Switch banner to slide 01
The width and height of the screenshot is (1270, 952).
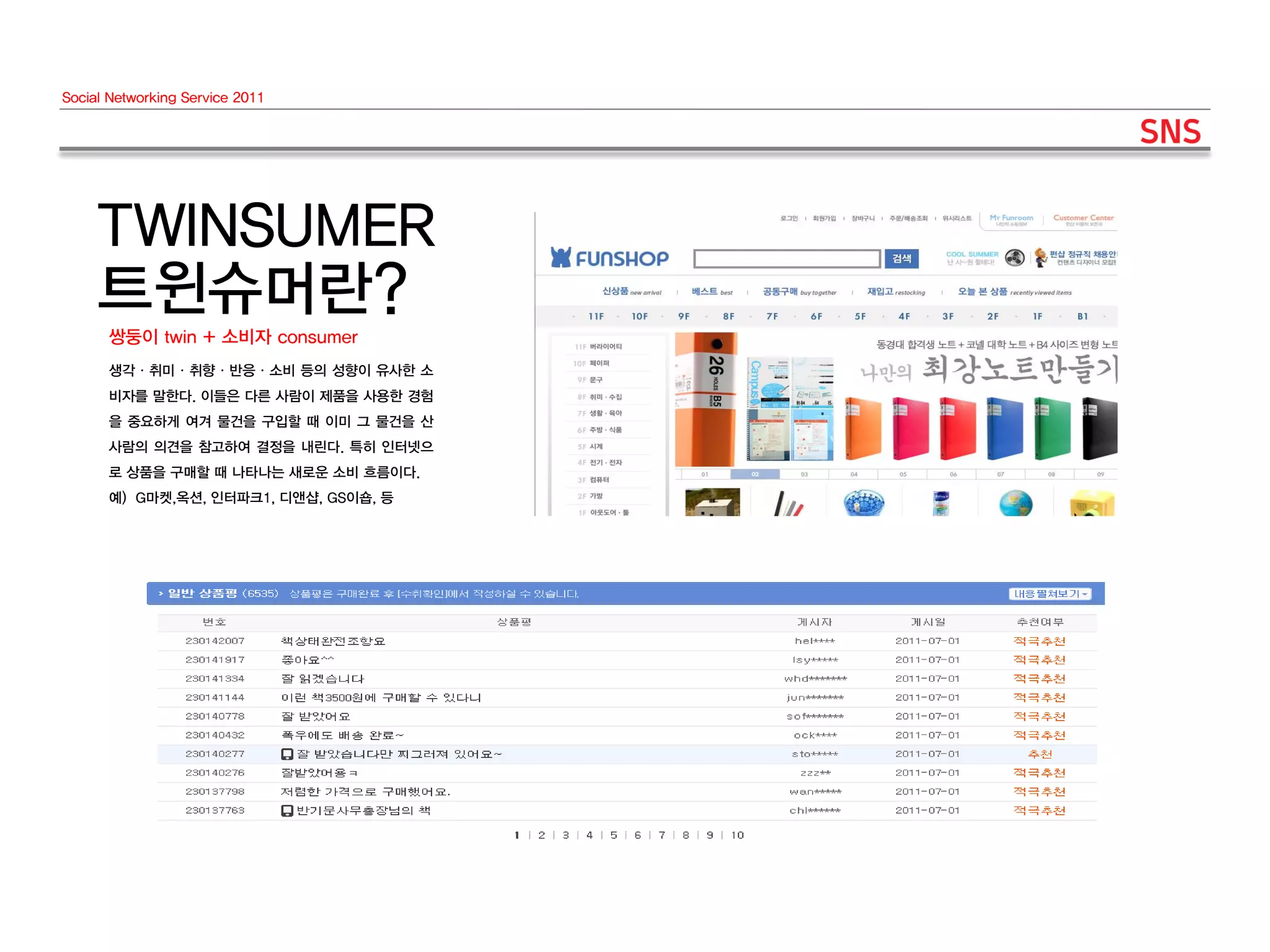tap(705, 474)
